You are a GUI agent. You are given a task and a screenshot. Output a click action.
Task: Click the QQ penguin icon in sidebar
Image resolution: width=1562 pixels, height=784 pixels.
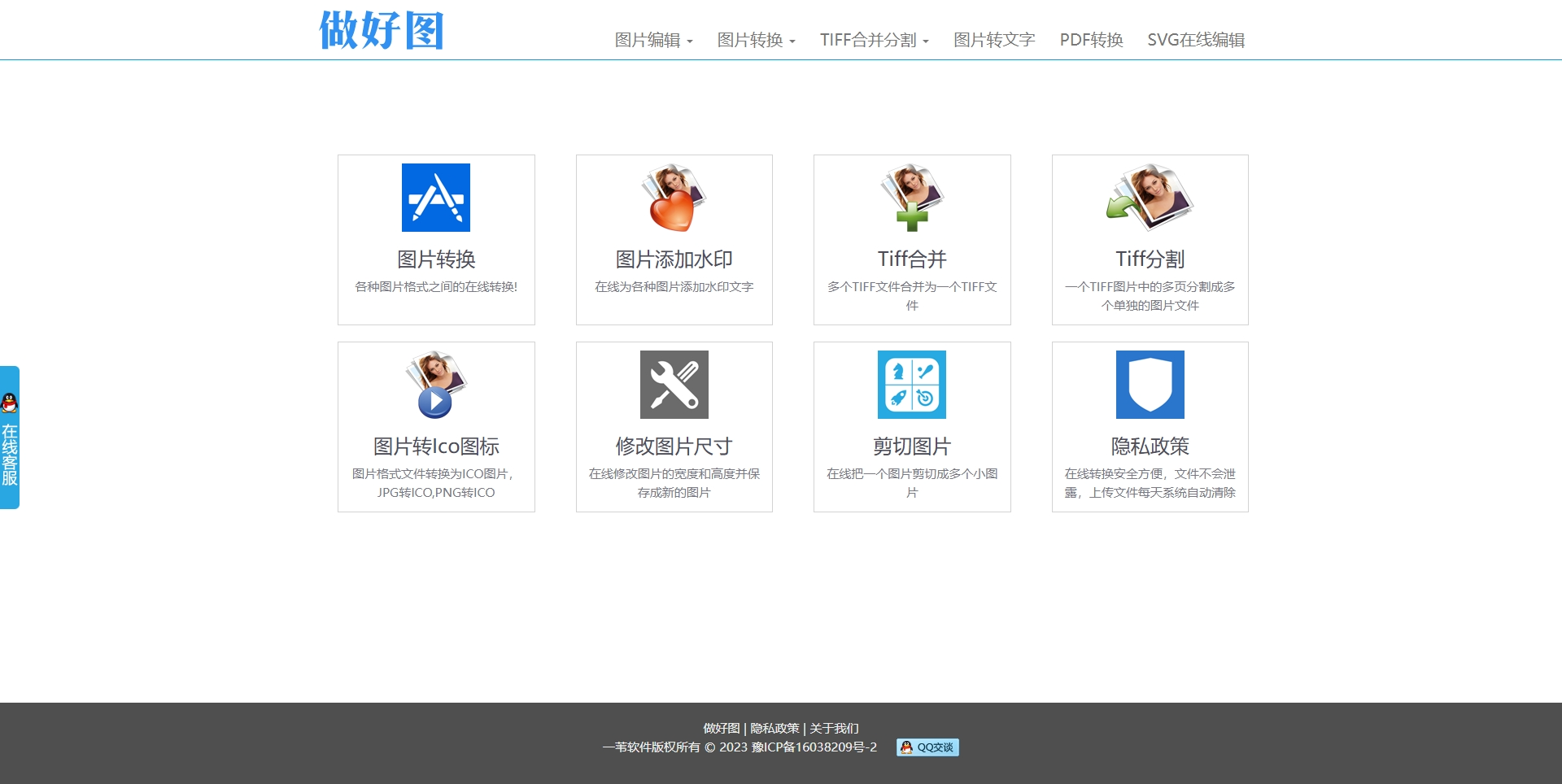pos(10,403)
